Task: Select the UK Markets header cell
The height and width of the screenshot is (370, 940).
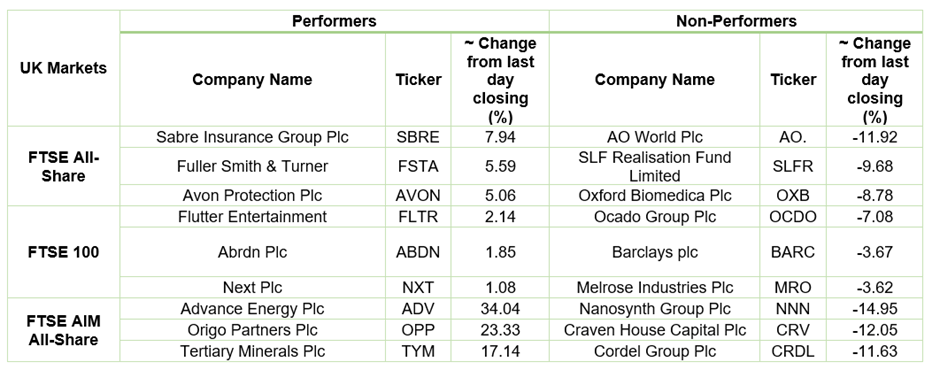Action: click(63, 68)
